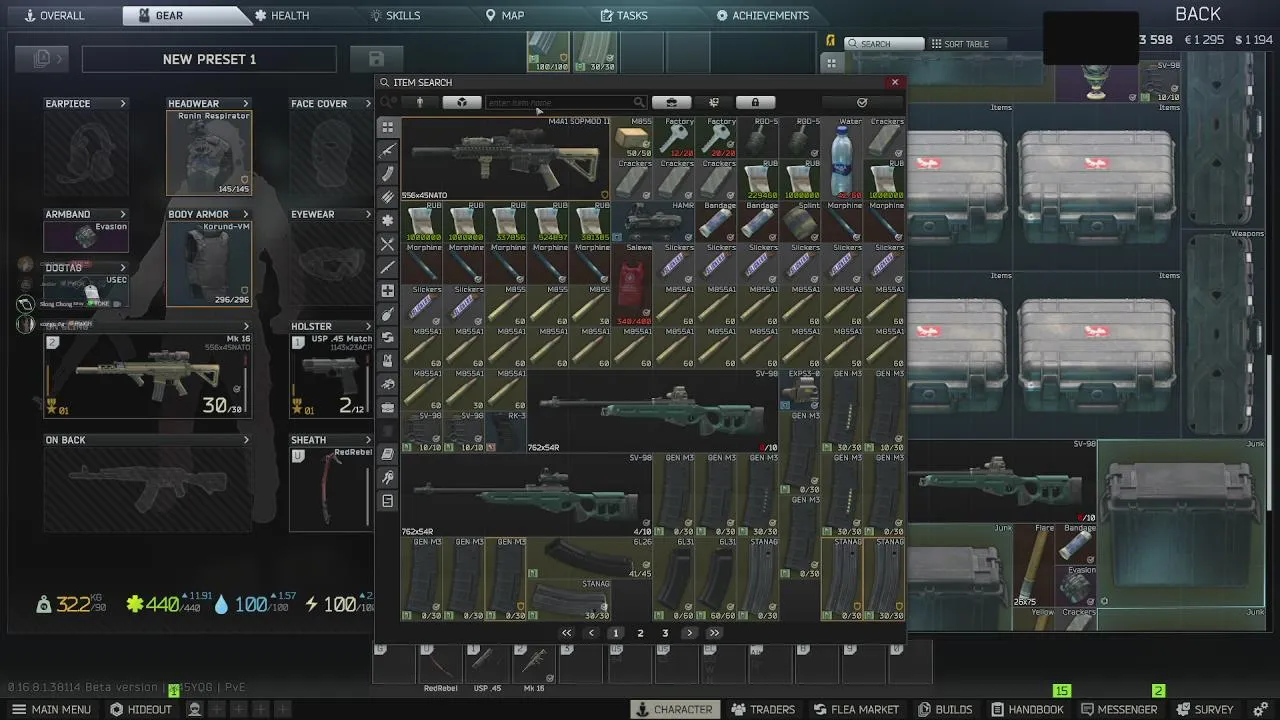Screen dimensions: 1280x720
Task: Open preset list copy icon
Action: (x=42, y=59)
